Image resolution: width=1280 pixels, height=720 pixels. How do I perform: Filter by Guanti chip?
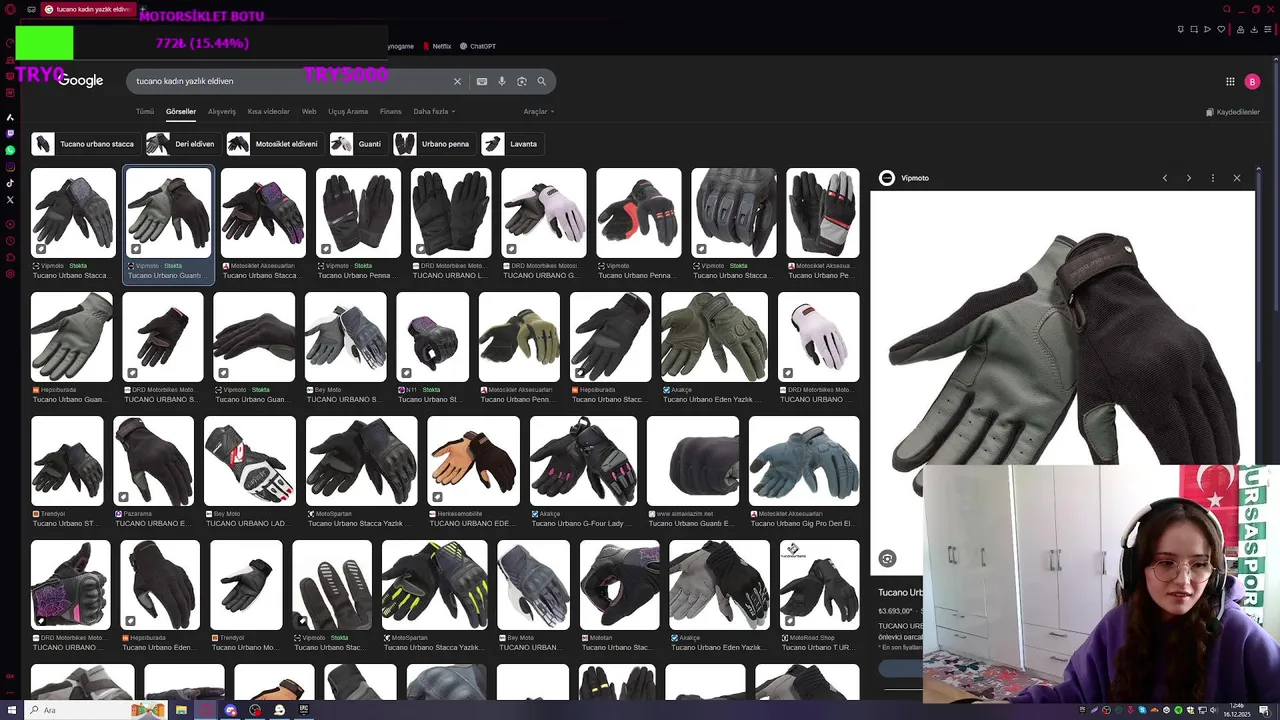(358, 144)
